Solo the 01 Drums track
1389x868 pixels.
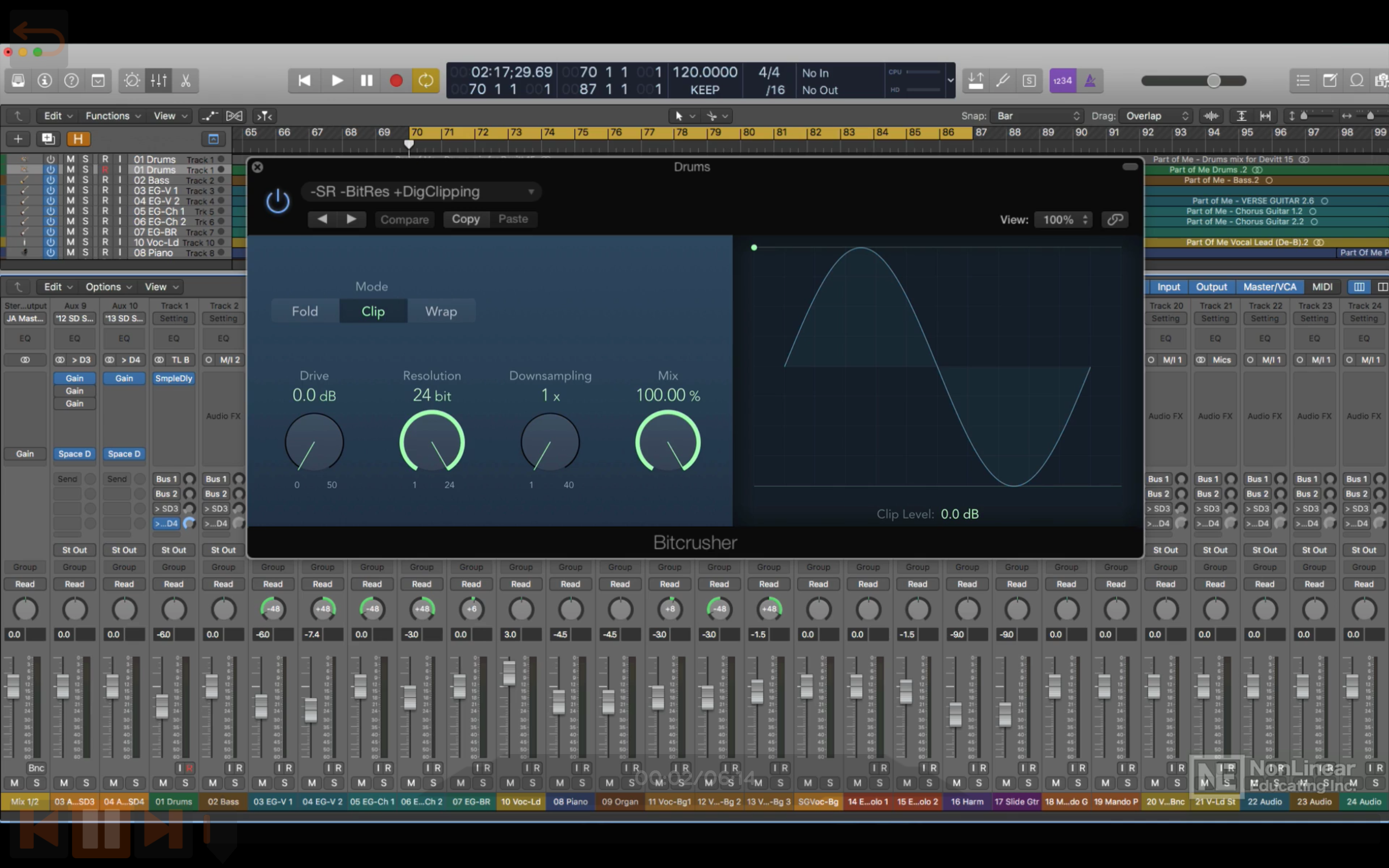click(x=85, y=159)
